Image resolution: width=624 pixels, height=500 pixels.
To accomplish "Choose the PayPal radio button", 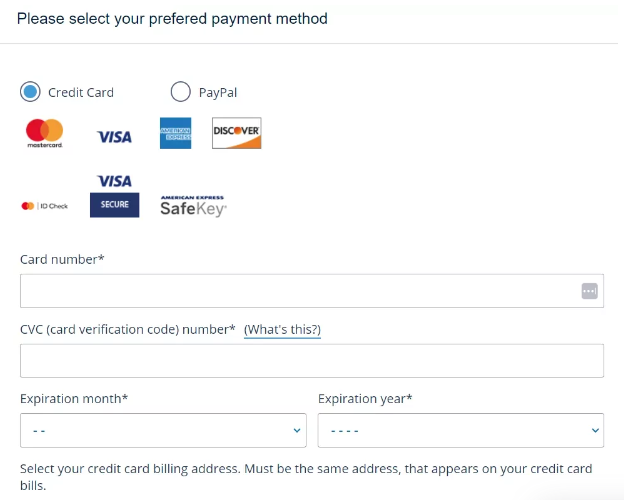I will [181, 92].
